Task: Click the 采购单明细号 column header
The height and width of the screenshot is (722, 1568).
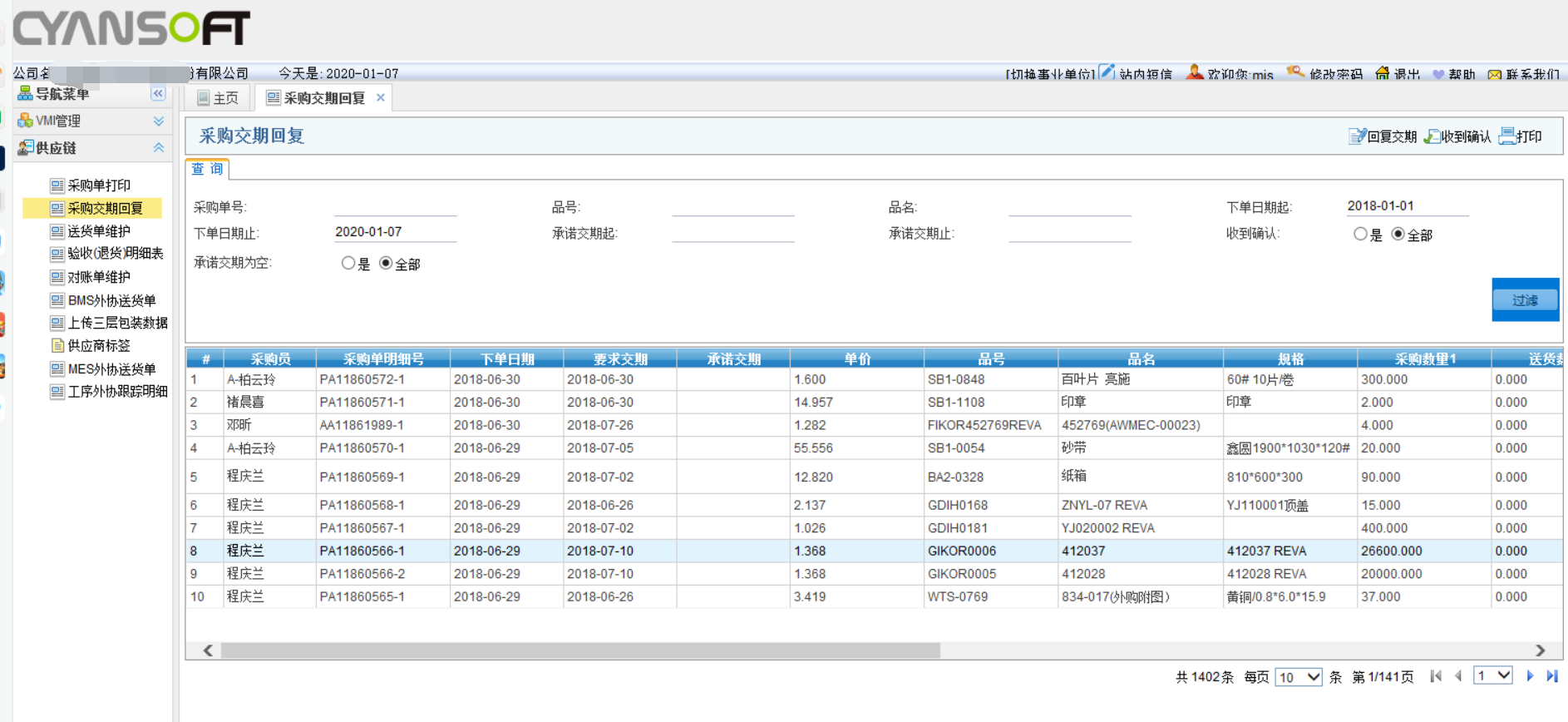Action: 383,359
